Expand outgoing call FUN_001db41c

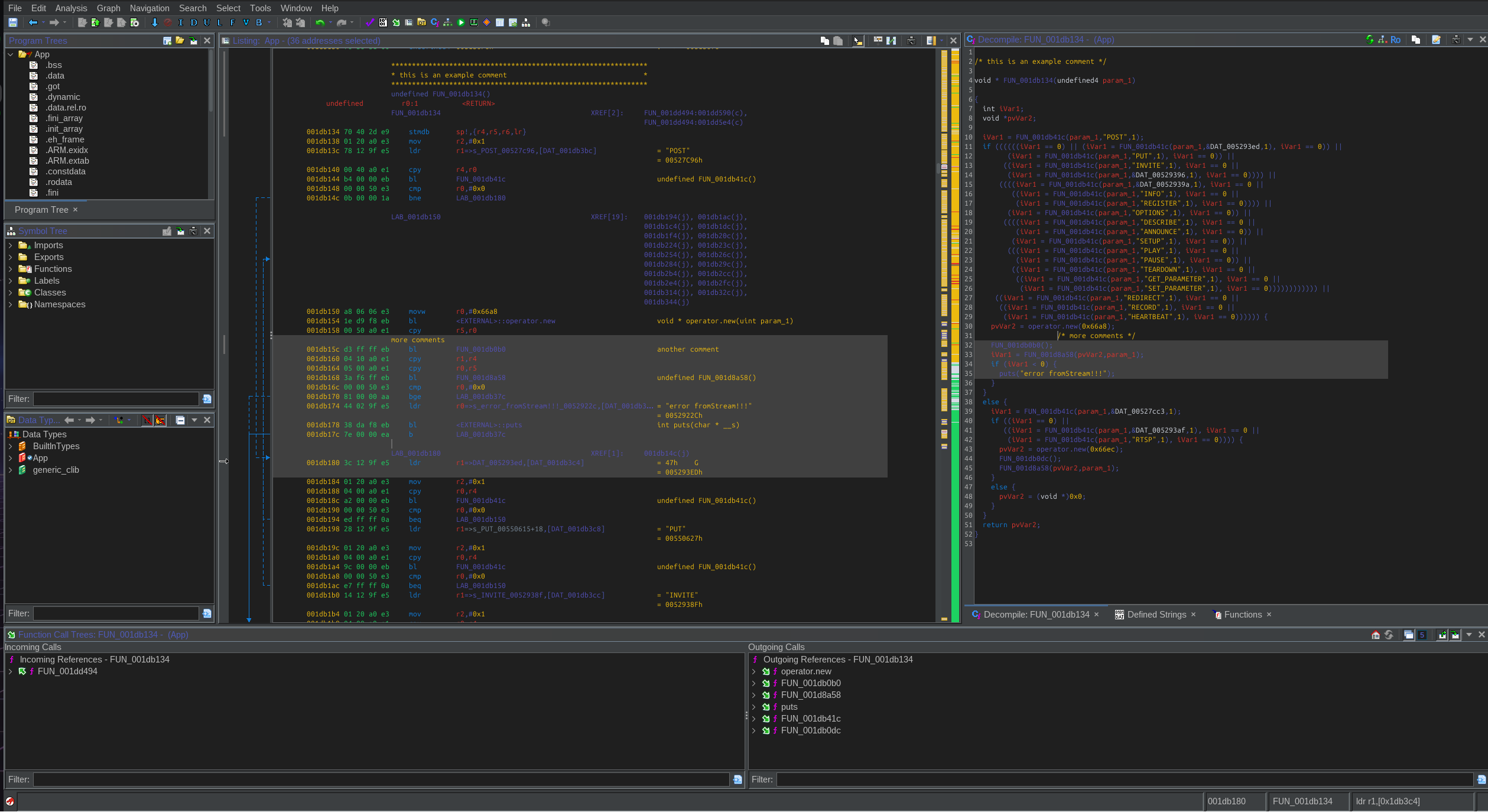(753, 719)
